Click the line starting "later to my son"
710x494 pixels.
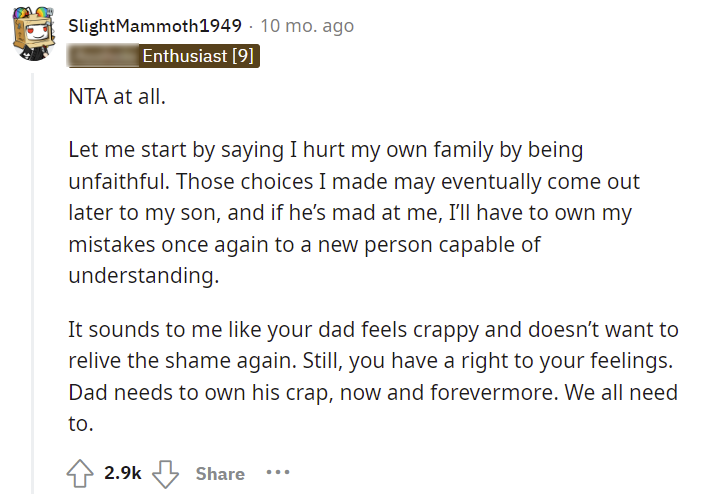coord(350,213)
